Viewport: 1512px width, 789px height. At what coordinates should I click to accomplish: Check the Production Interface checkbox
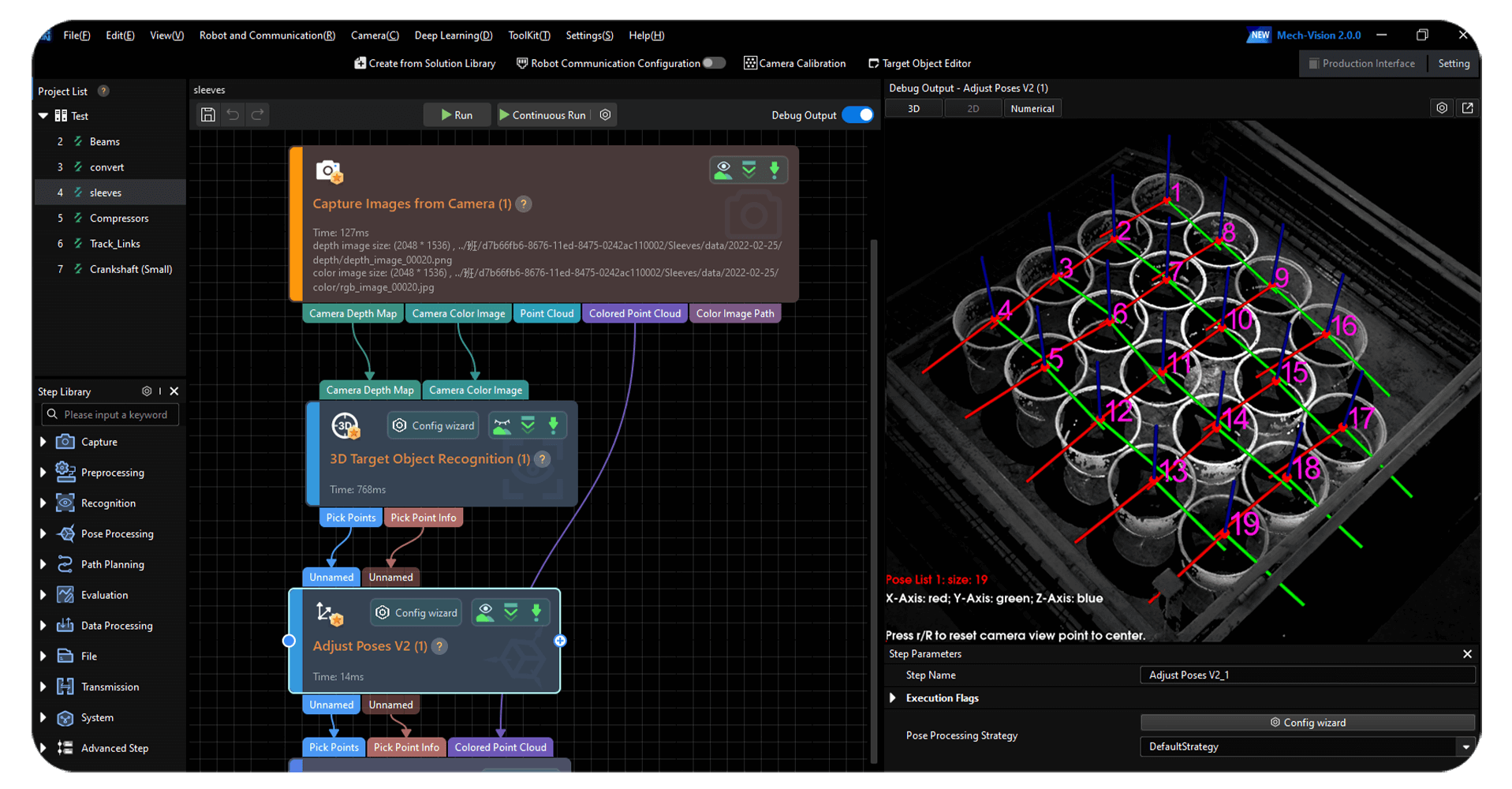pyautogui.click(x=1313, y=64)
